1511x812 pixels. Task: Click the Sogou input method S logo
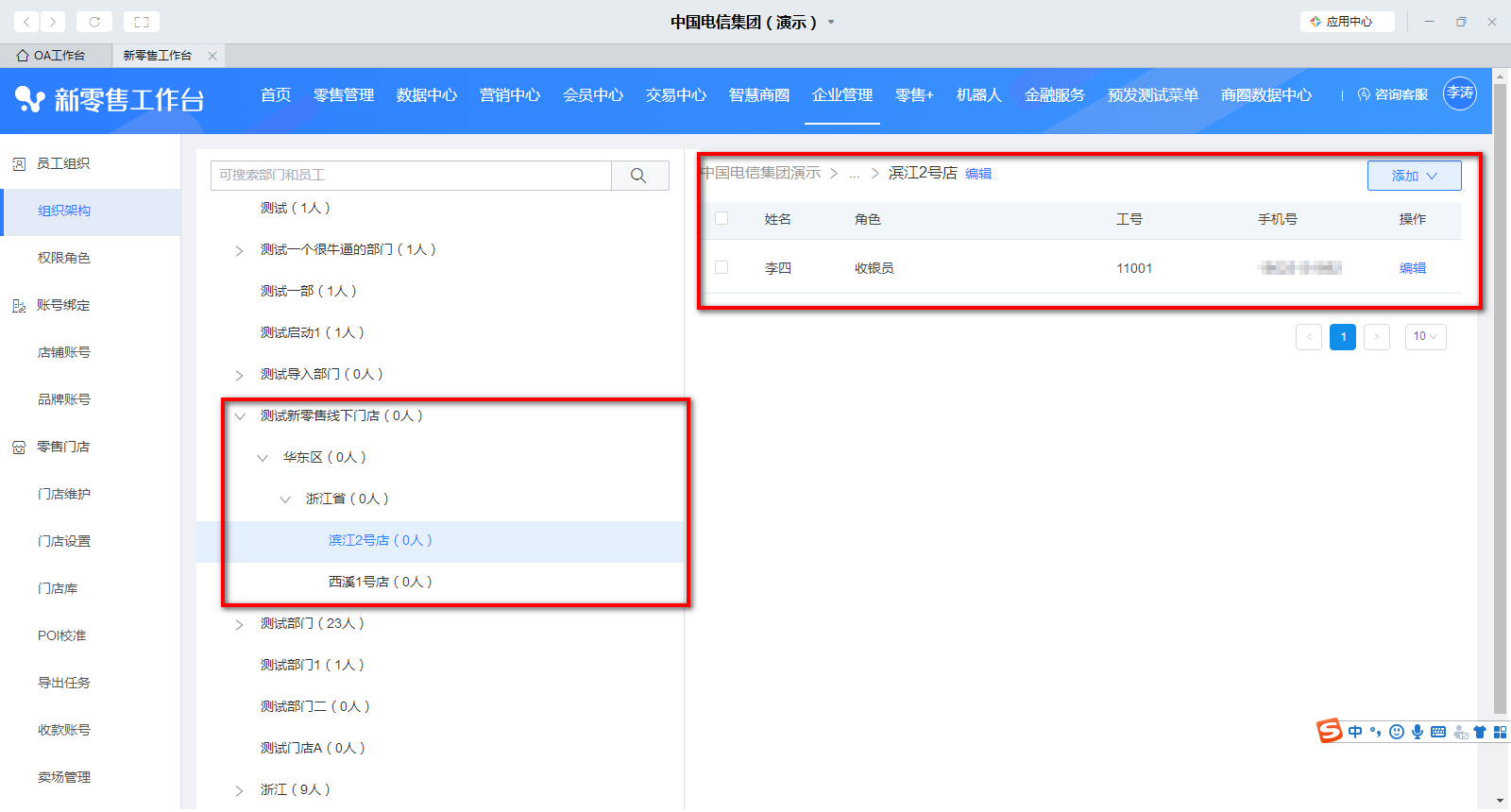pyautogui.click(x=1330, y=731)
